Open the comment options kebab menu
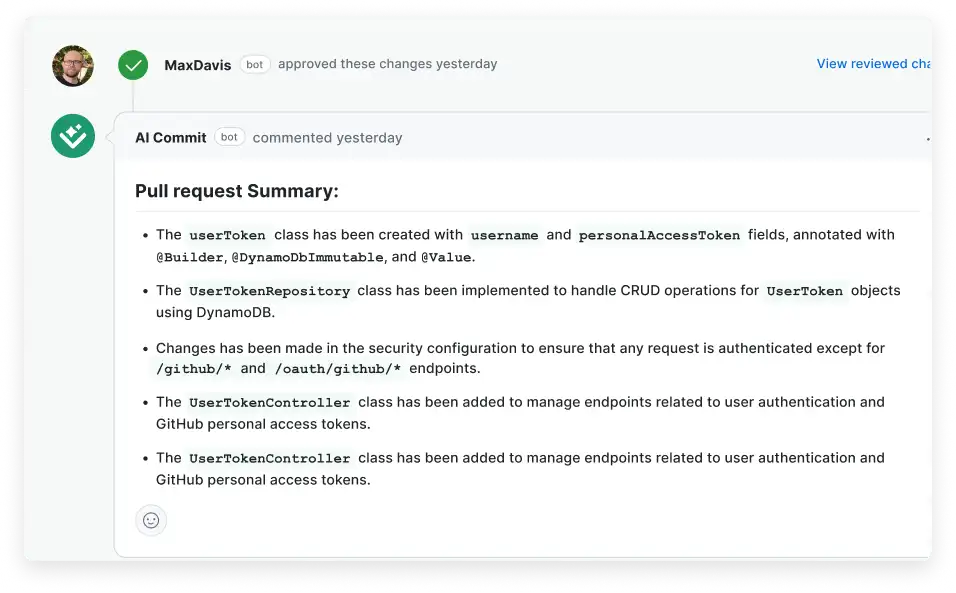Viewport: 956px width, 593px height. (x=930, y=137)
